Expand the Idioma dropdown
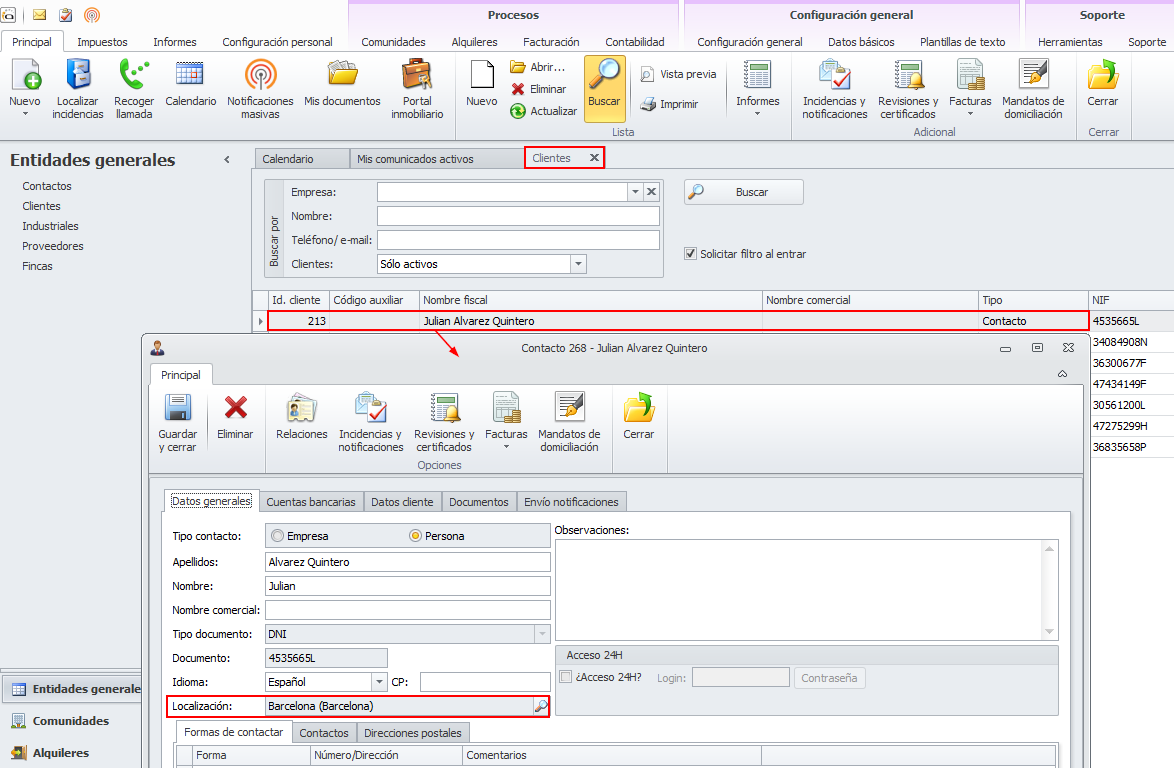The image size is (1174, 768). click(x=378, y=682)
